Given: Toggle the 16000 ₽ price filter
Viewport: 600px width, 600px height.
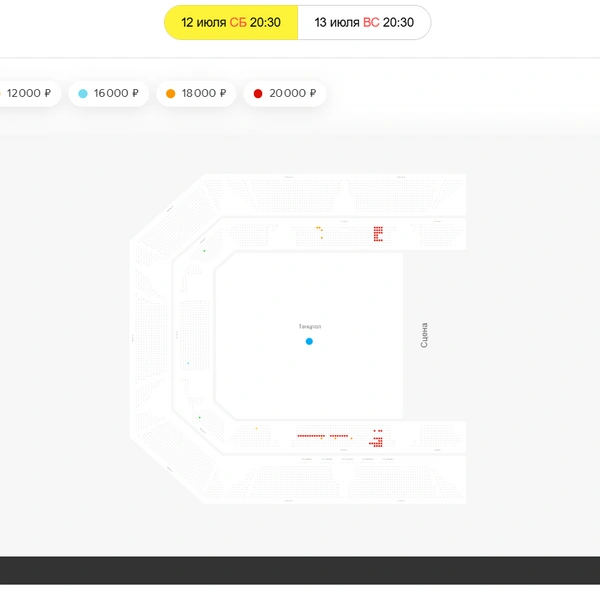Looking at the screenshot, I should 109,93.
